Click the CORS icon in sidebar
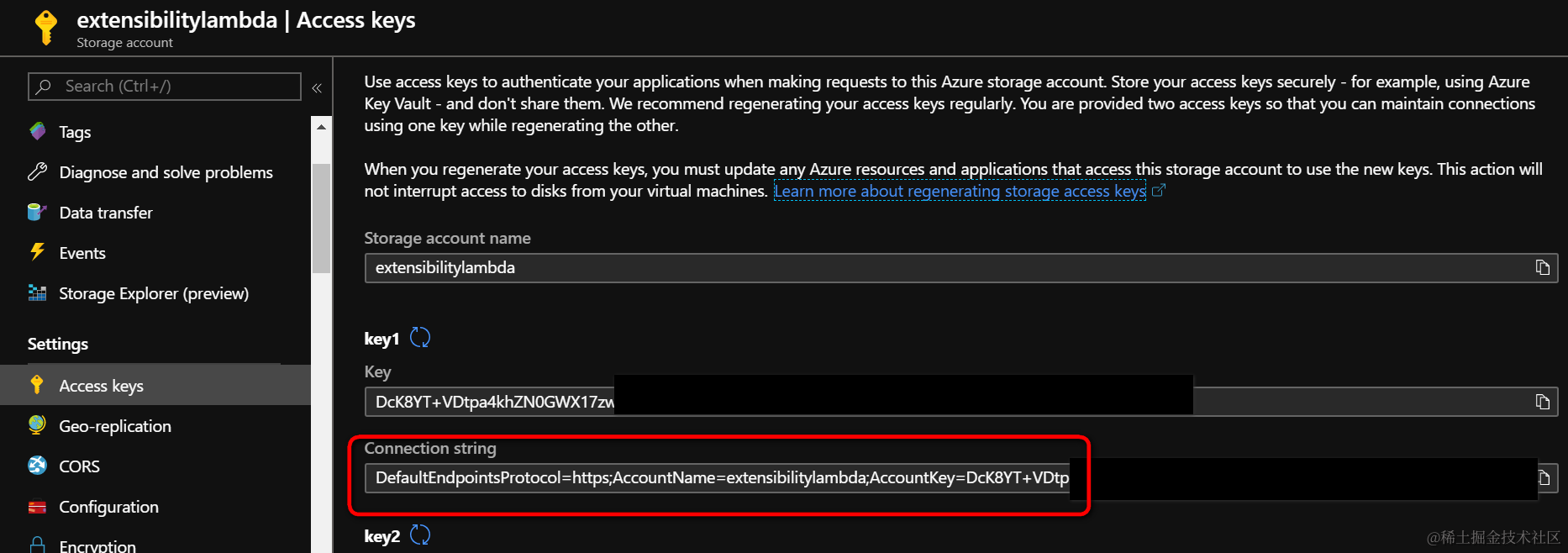1568x553 pixels. coord(37,466)
